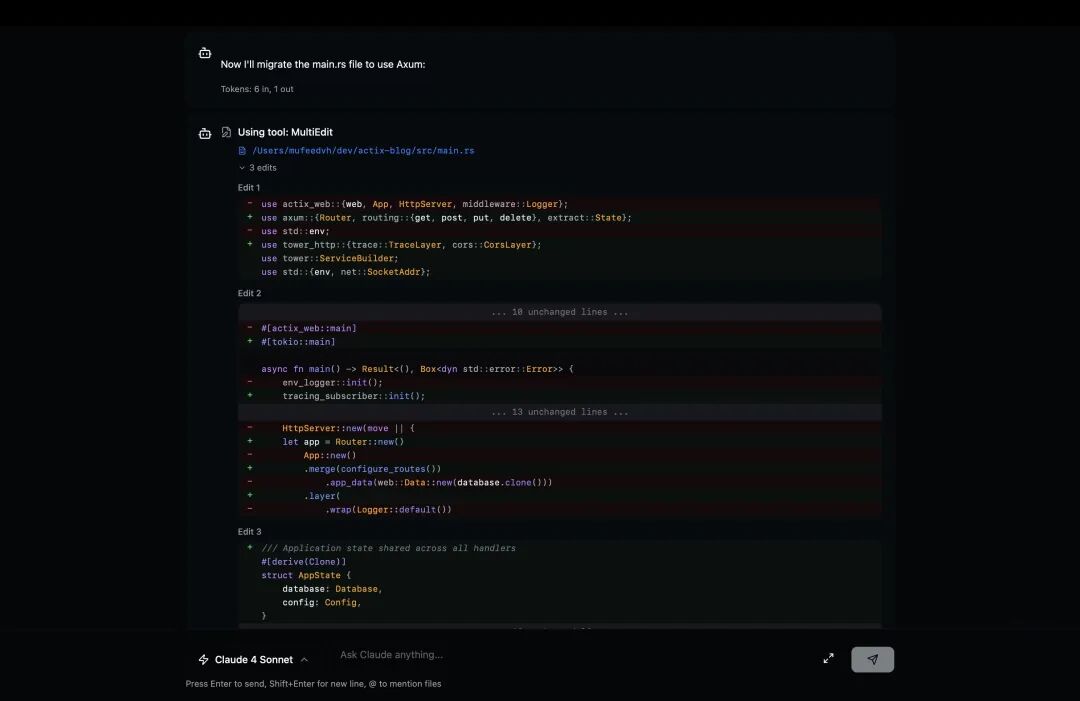The image size is (1080, 701).
Task: Click the robot icon next to the MultiEdit message
Action: click(x=205, y=132)
